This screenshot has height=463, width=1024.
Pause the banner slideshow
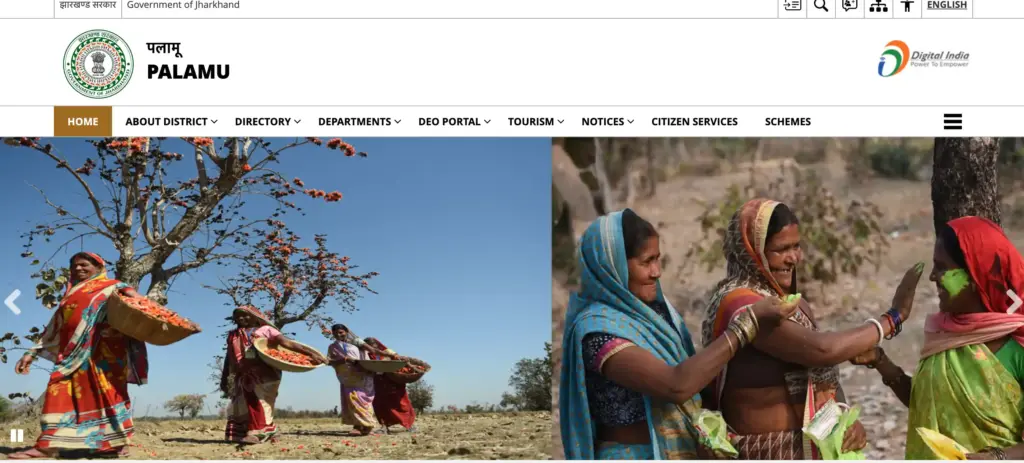click(17, 436)
